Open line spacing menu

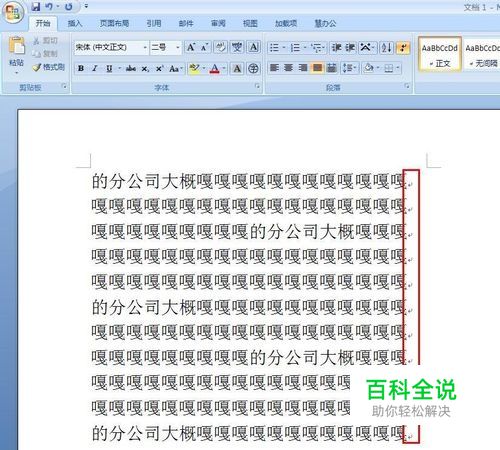click(349, 68)
